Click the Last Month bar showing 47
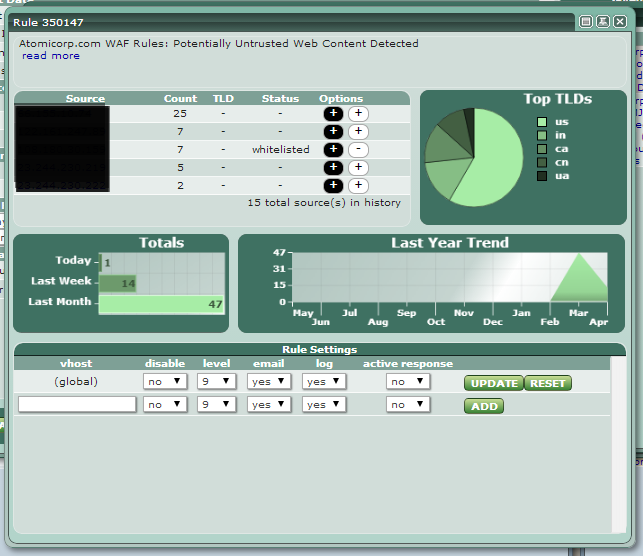Image resolution: width=643 pixels, height=556 pixels. [162, 304]
